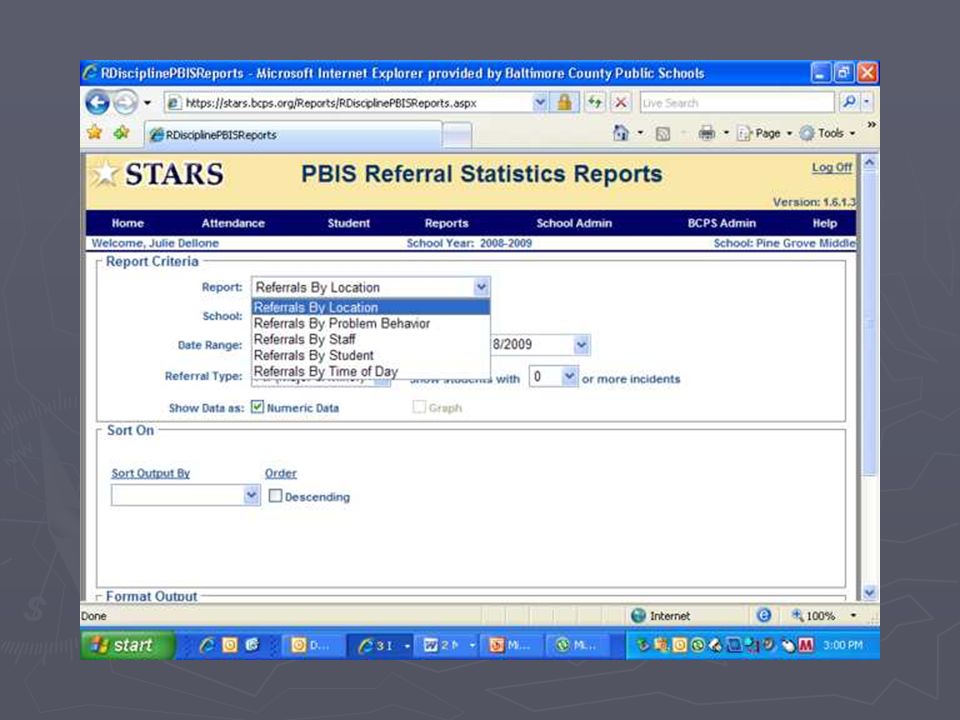Click the page scrollbar up arrow
Viewport: 960px width, 720px height.
869,162
